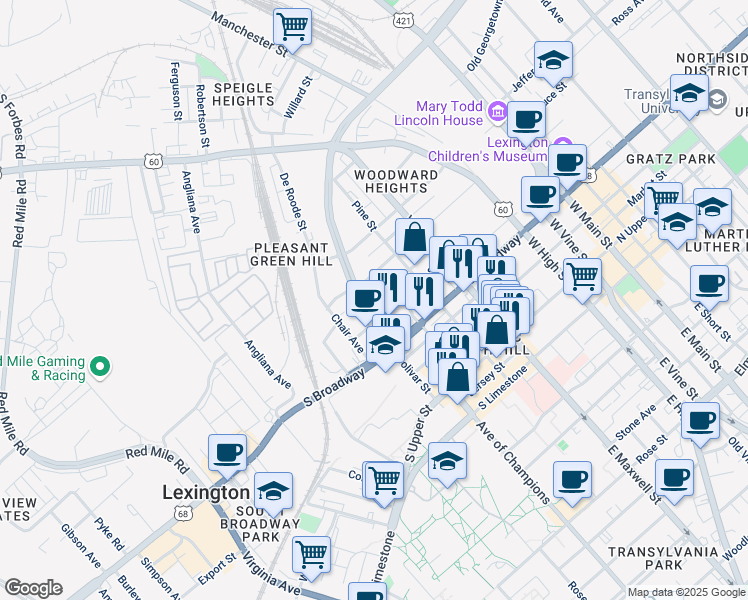
Task: Select the Transylvania University gray school pin
Action: pos(717,99)
